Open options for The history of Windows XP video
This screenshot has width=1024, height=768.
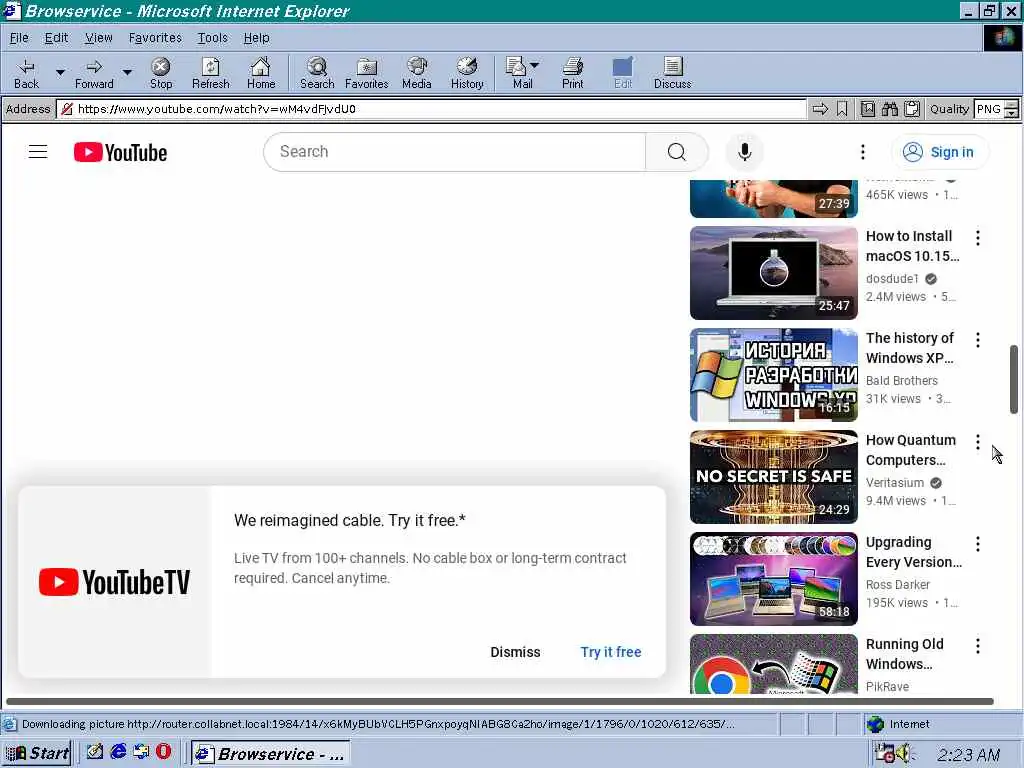(978, 340)
